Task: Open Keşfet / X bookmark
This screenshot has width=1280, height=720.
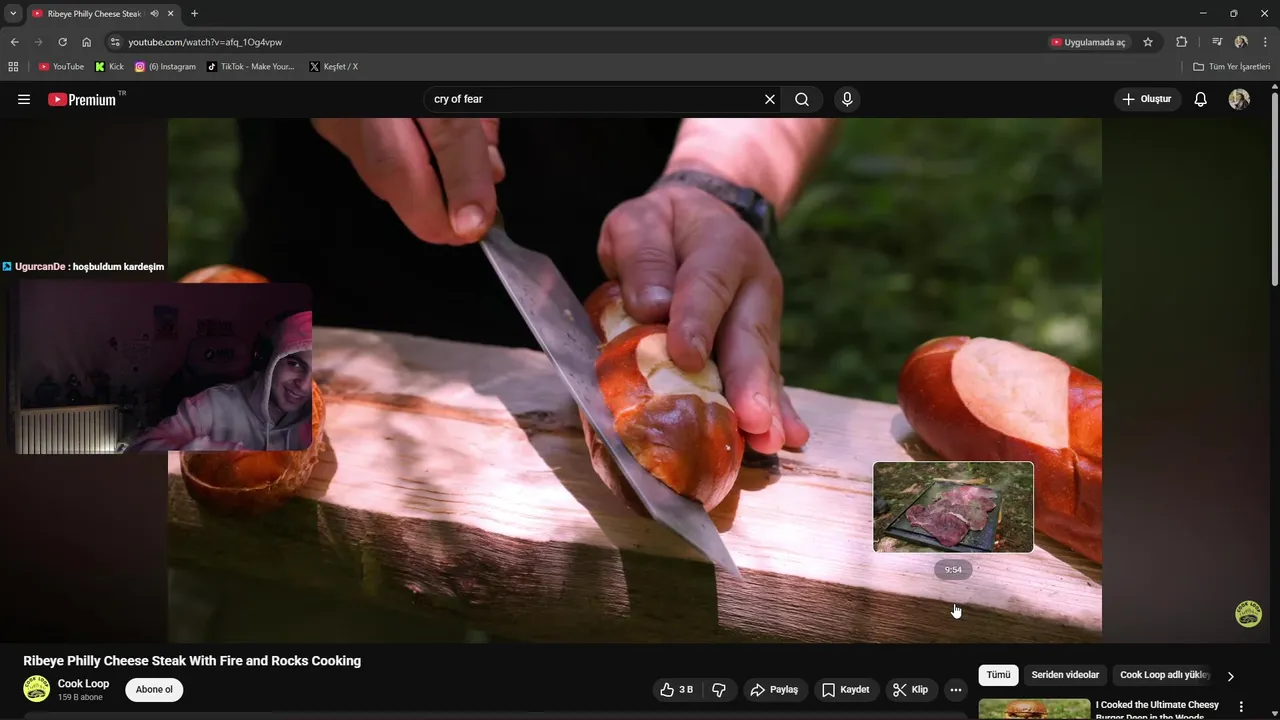Action: pos(333,67)
